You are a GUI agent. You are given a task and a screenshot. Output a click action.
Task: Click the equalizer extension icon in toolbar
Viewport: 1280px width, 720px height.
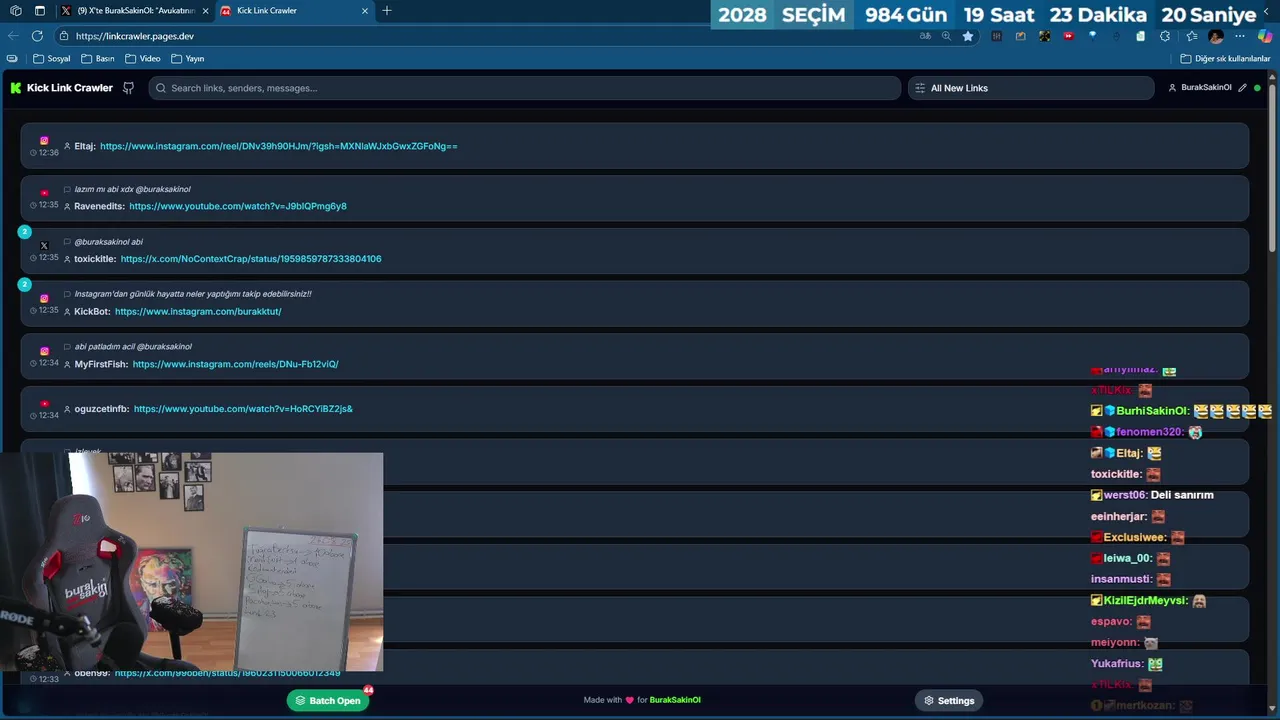pos(996,36)
